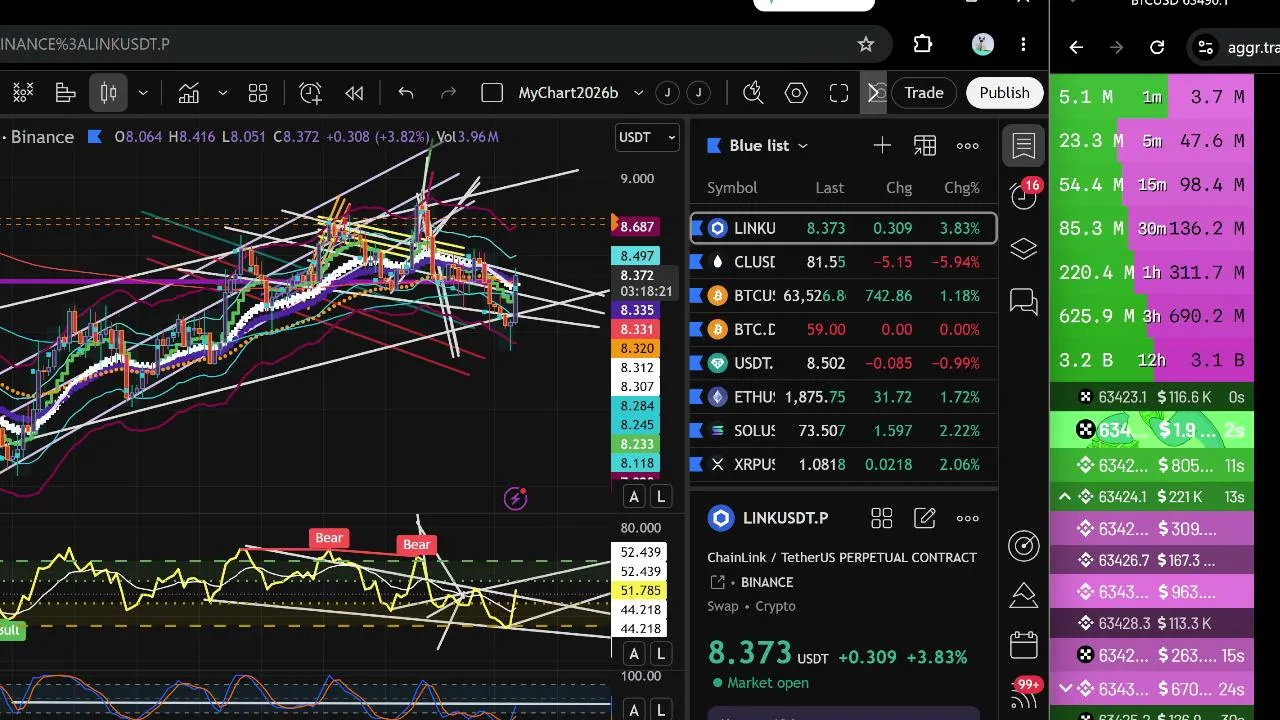Expand the indicators favorites dropdown arrow
This screenshot has height=720, width=1280.
click(223, 93)
